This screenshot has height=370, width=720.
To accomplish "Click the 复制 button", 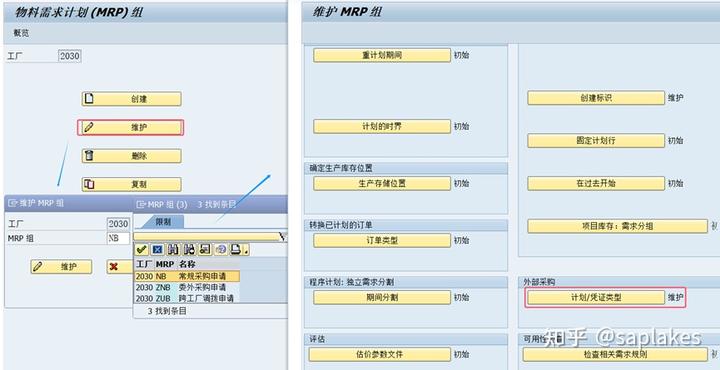I will [131, 185].
